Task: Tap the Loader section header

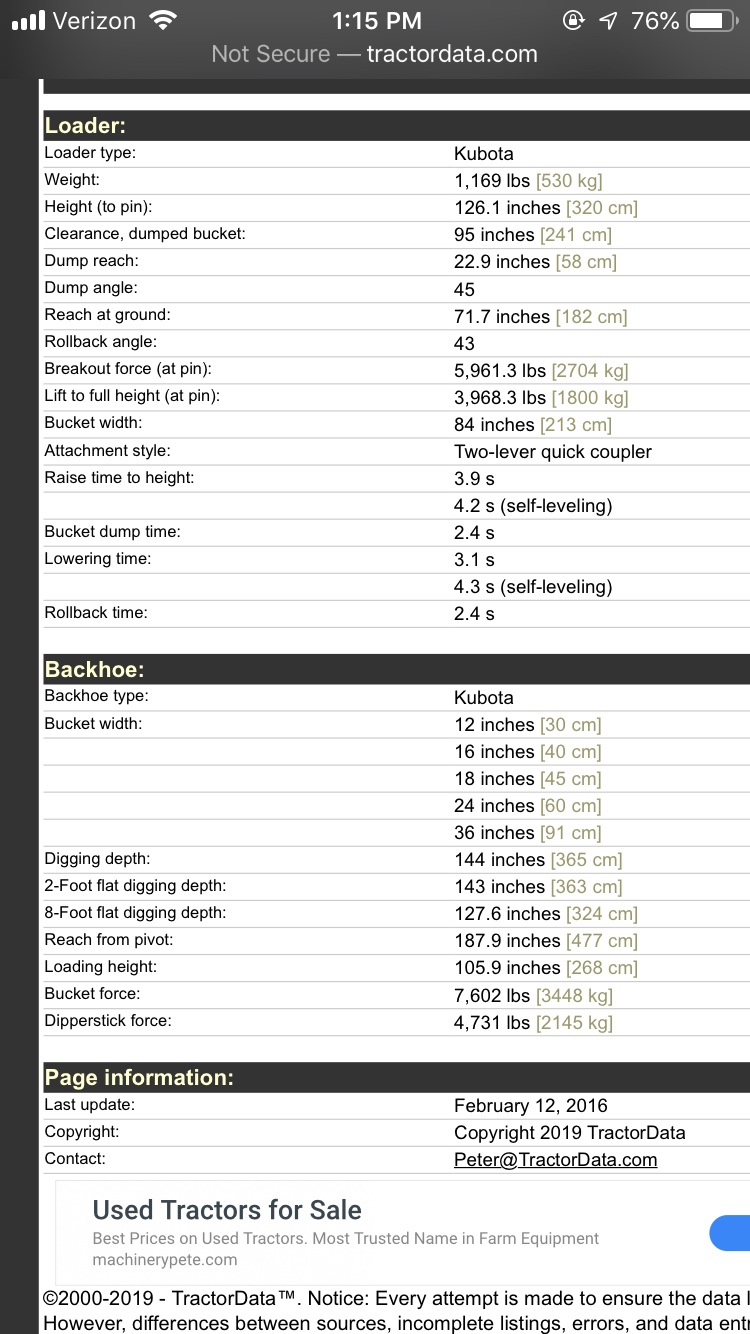Action: pyautogui.click(x=85, y=126)
